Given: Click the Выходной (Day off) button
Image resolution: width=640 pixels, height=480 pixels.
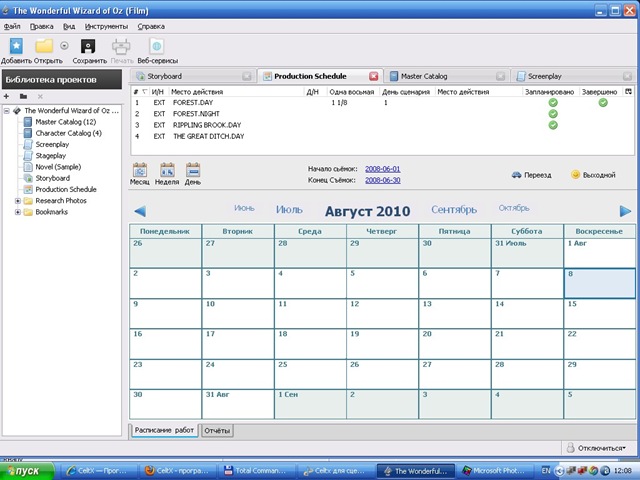Looking at the screenshot, I should (593, 175).
